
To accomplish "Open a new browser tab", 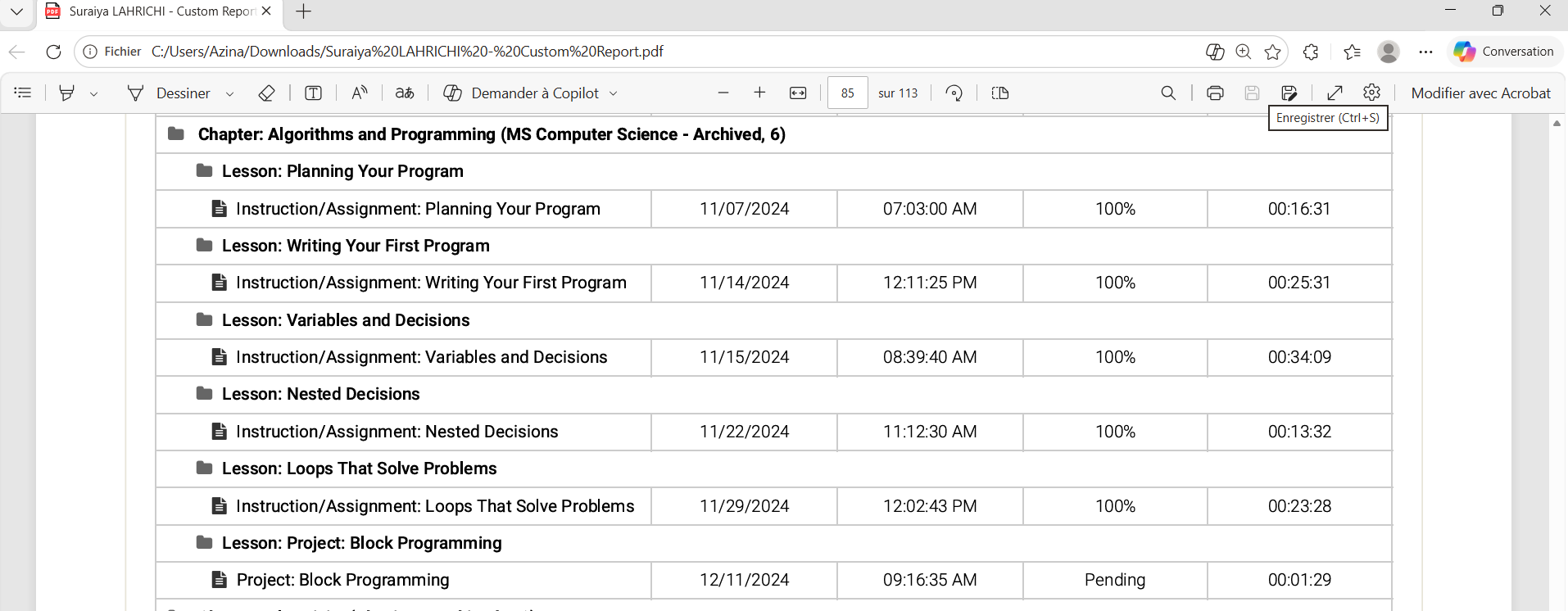I will (x=303, y=11).
